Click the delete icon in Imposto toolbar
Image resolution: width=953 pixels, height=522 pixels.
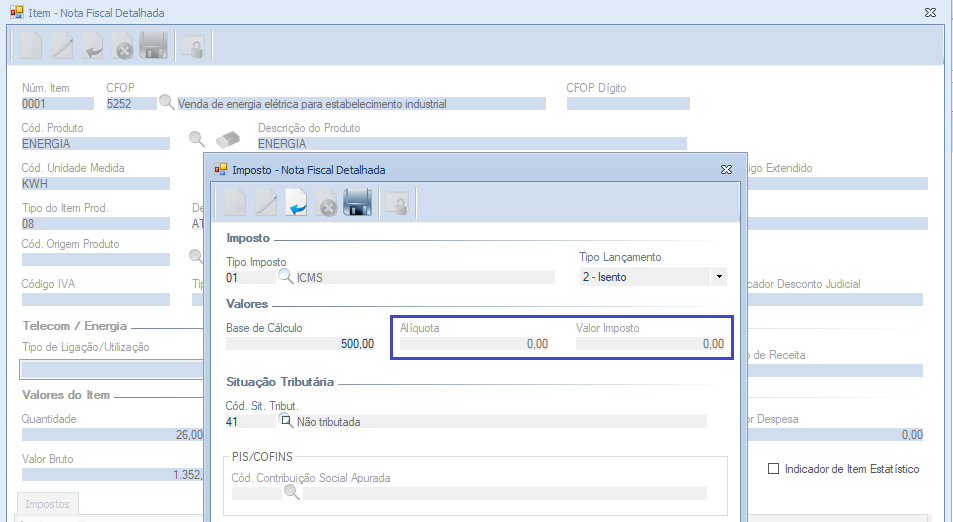coord(327,204)
